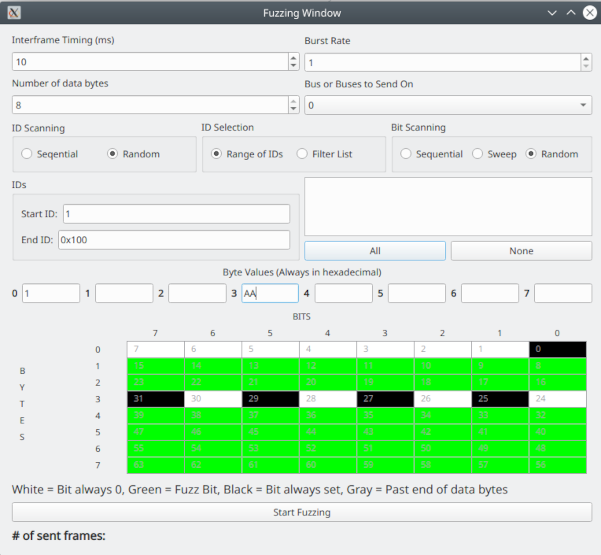Click the keep-above chevron in the title bar

571,13
